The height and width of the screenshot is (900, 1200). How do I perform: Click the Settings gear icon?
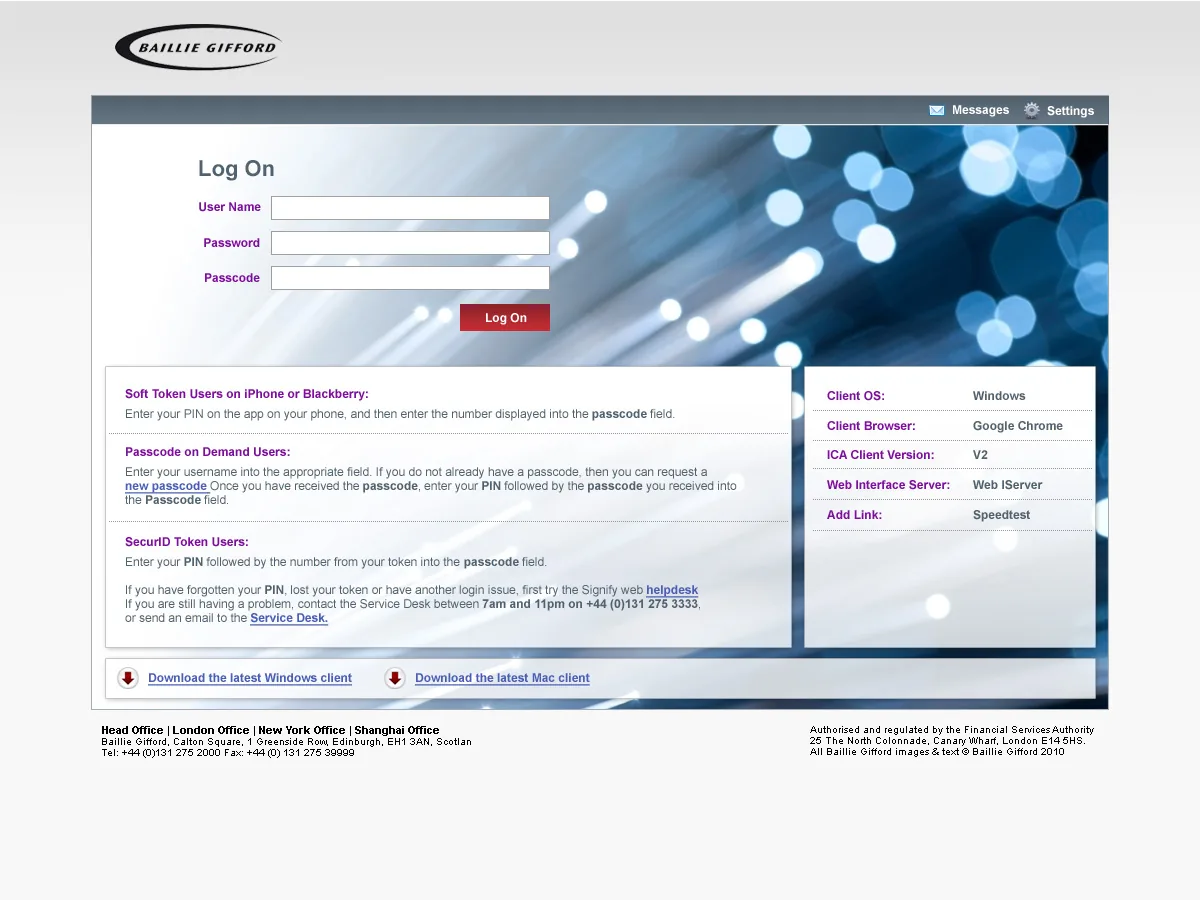(x=1032, y=110)
